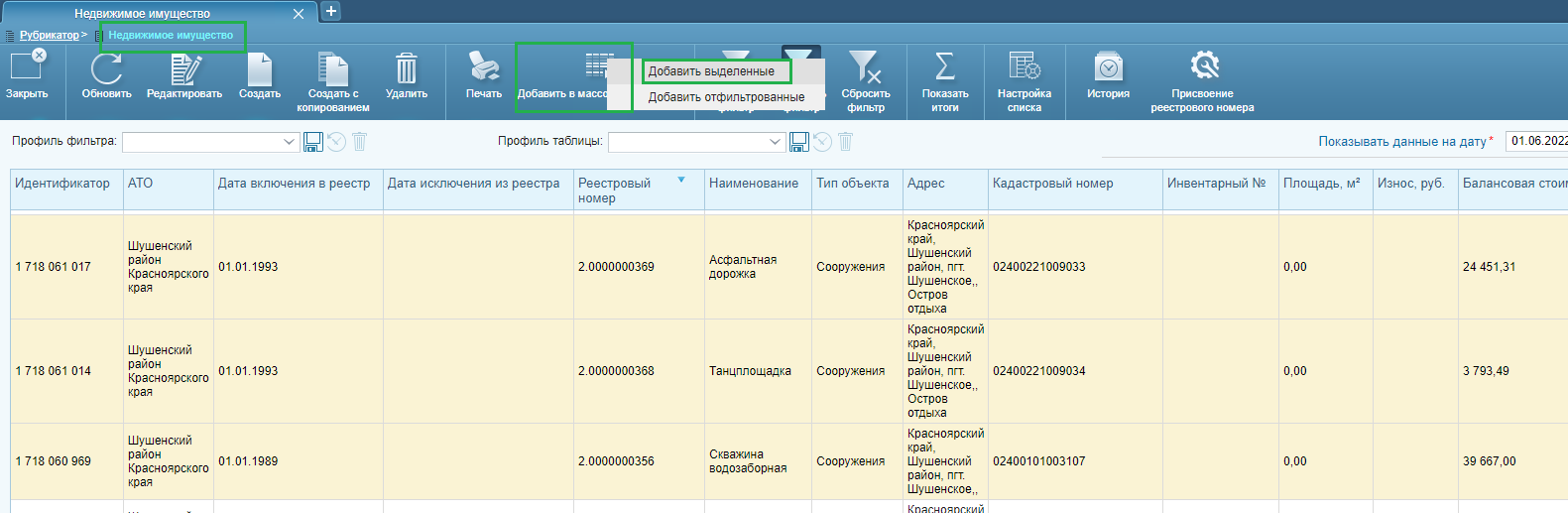Click the Добавить в массовую операцию button
The image size is (1568, 513).
coord(573,76)
